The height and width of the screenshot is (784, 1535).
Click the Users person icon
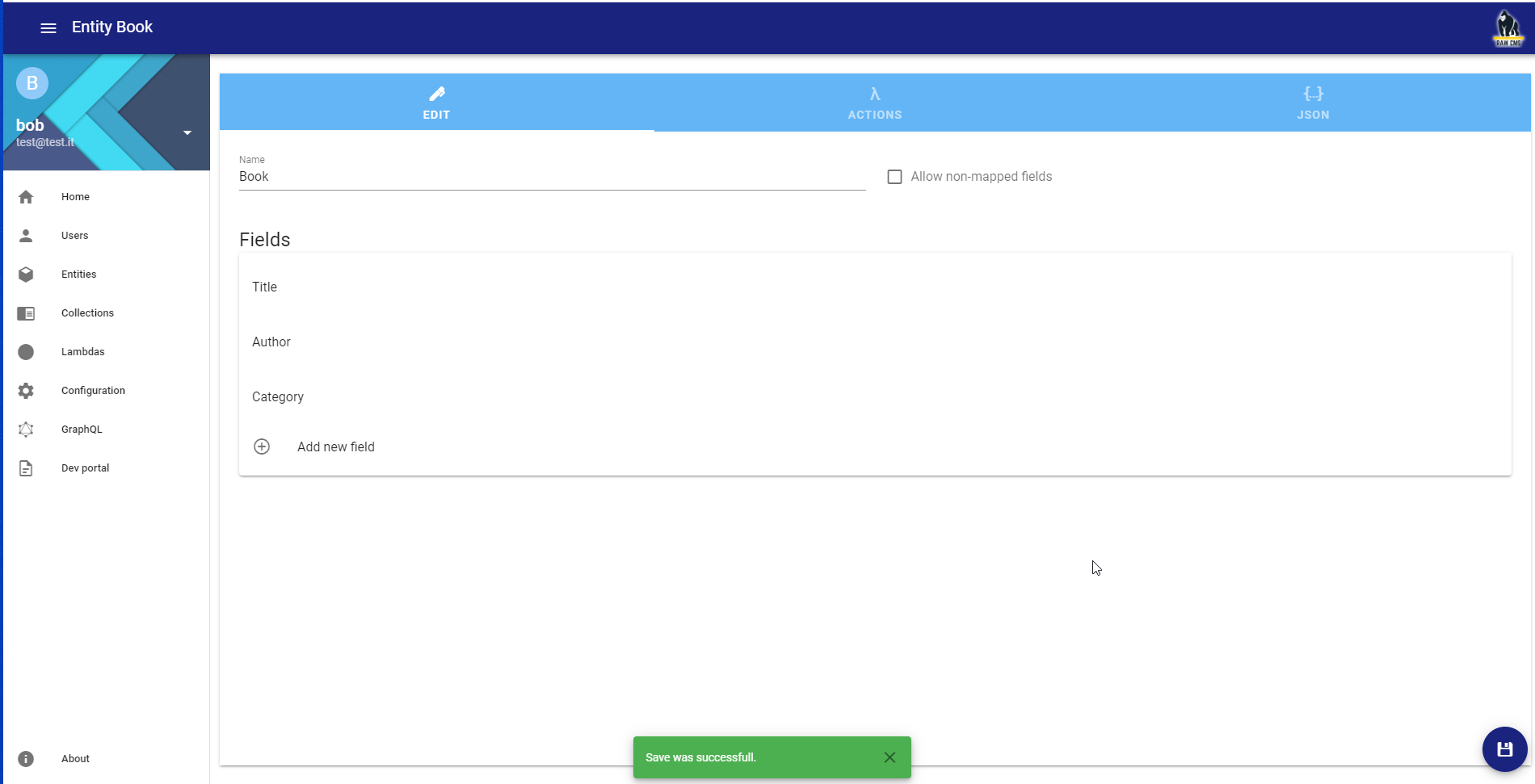pos(26,236)
